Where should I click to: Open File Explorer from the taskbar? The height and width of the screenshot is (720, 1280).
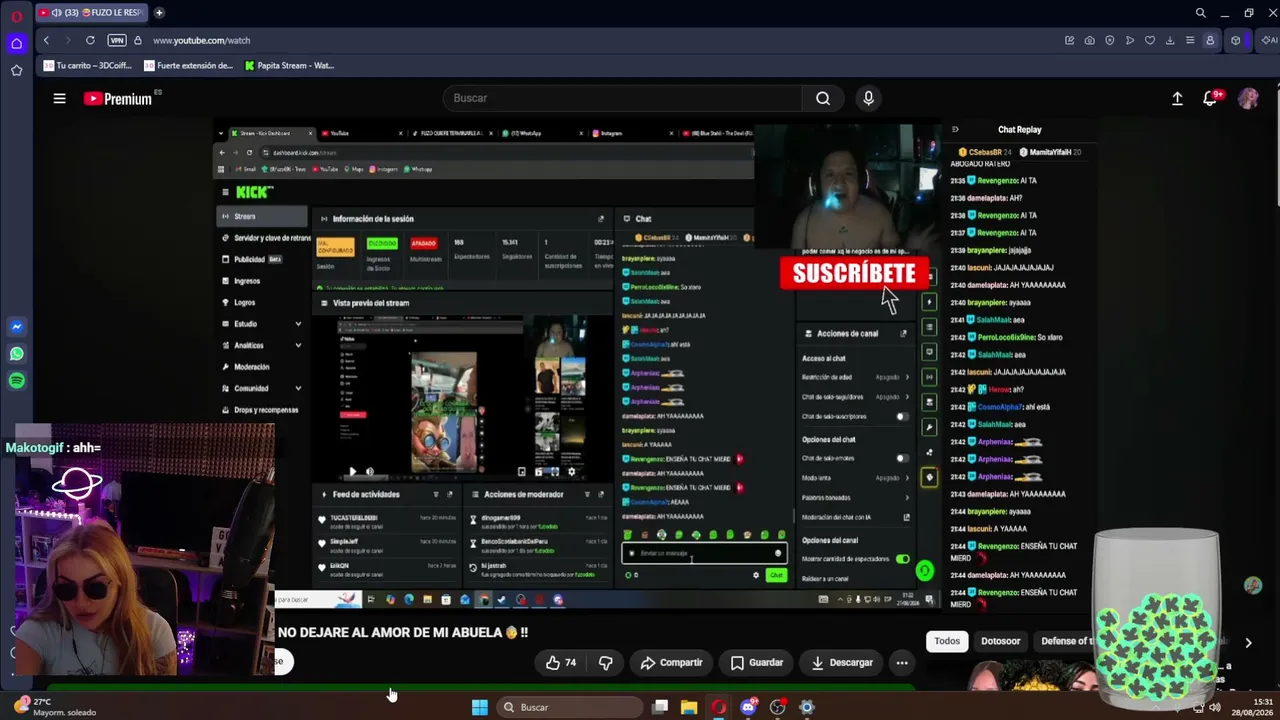689,707
